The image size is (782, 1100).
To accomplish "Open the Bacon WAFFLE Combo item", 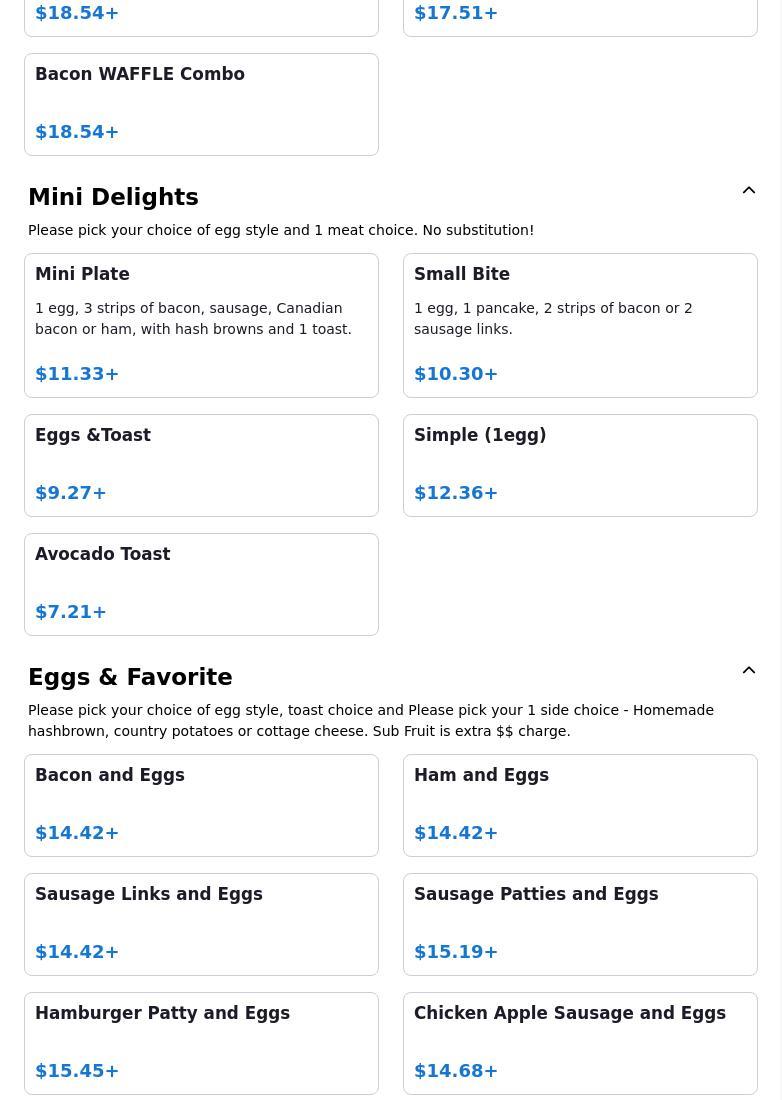I will click(201, 104).
